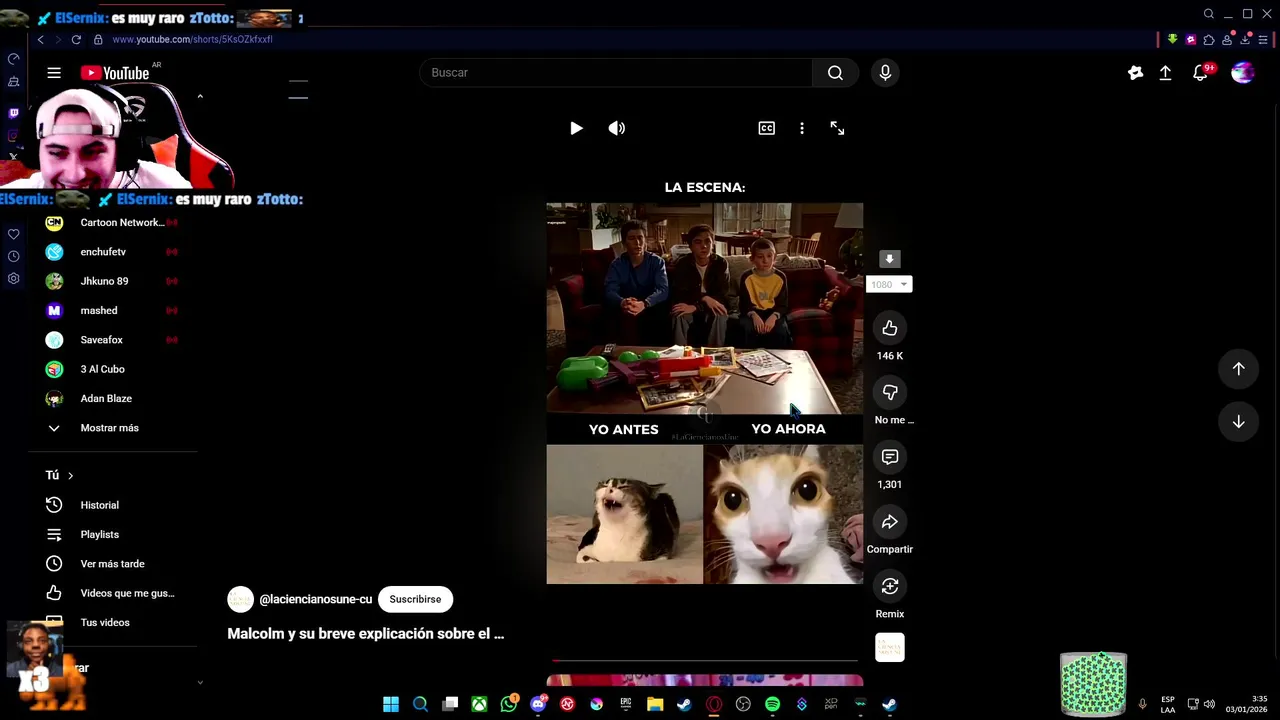Like the short with thumbs up
The width and height of the screenshot is (1280, 720).
click(890, 328)
